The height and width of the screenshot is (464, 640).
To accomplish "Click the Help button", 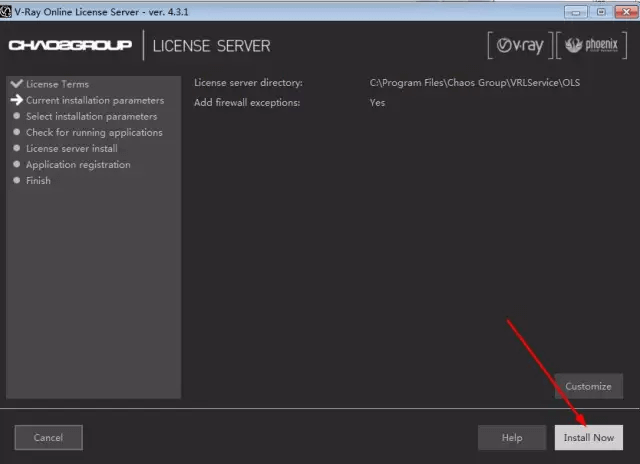I will tap(512, 437).
